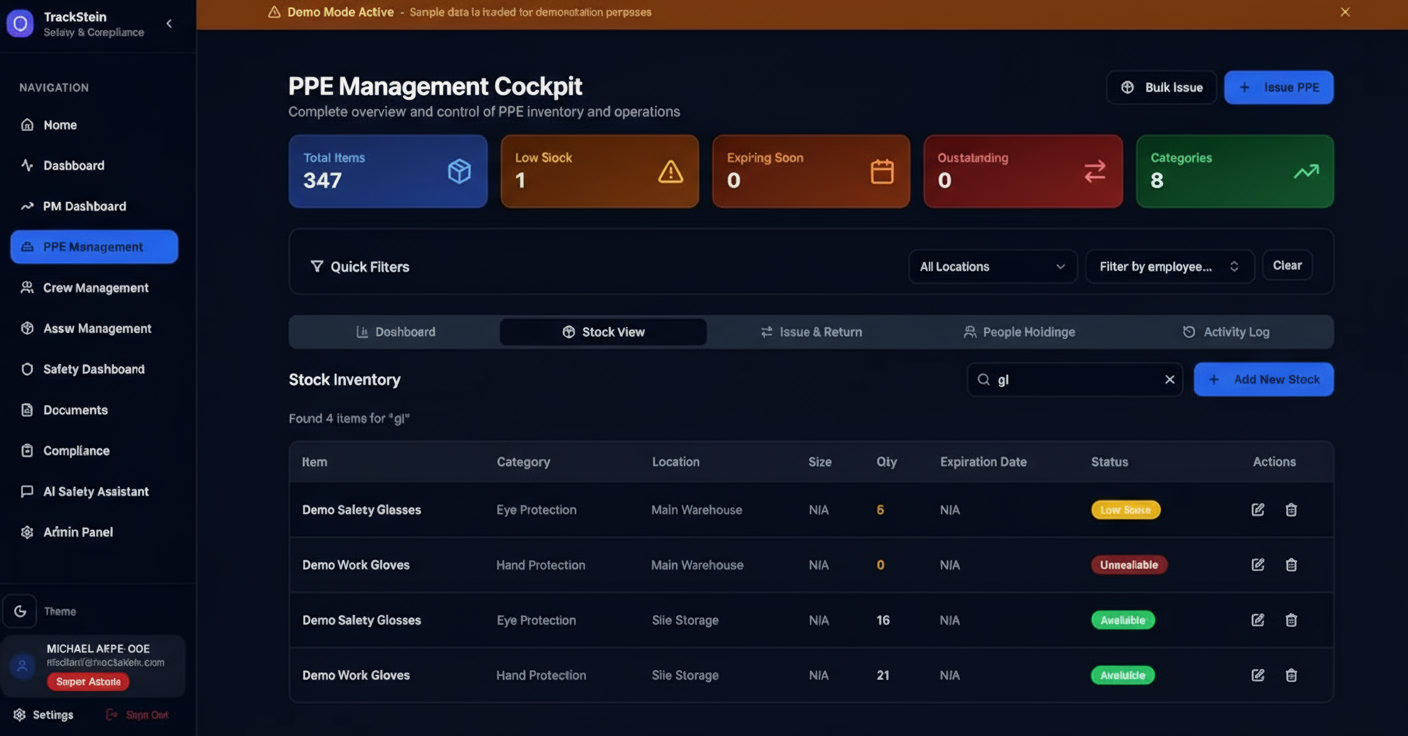Click trash icon for Demo Work Gloves, Site Storage
The width and height of the screenshot is (1408, 736).
point(1291,676)
